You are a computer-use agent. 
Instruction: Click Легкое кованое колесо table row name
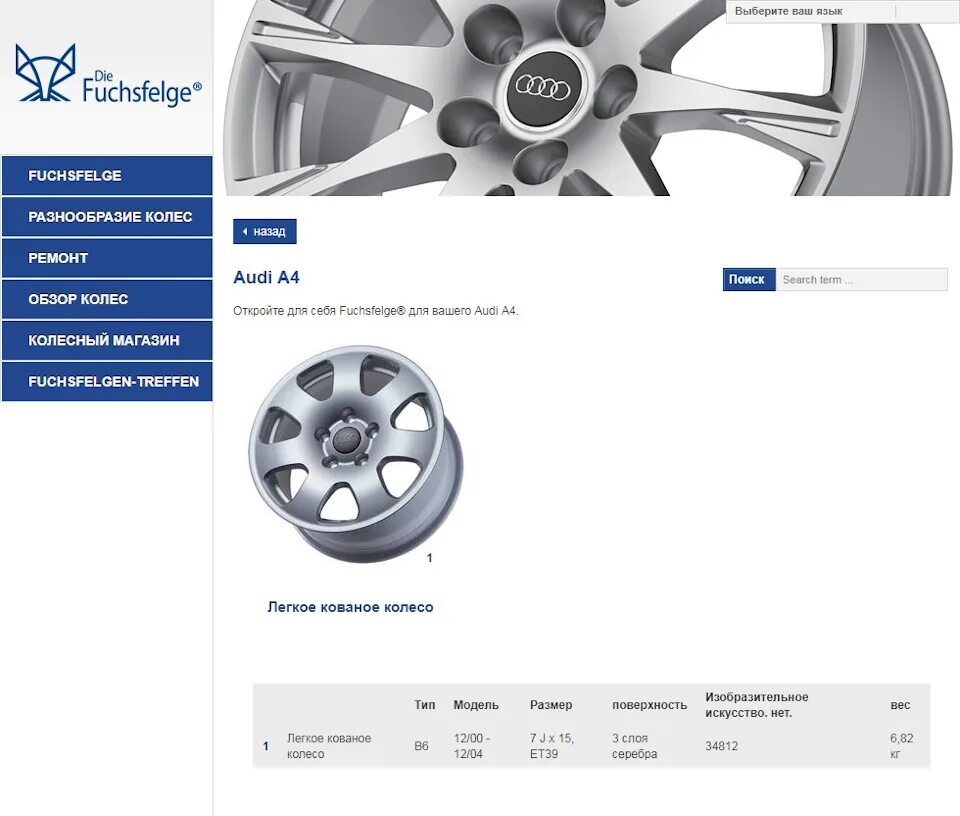329,746
